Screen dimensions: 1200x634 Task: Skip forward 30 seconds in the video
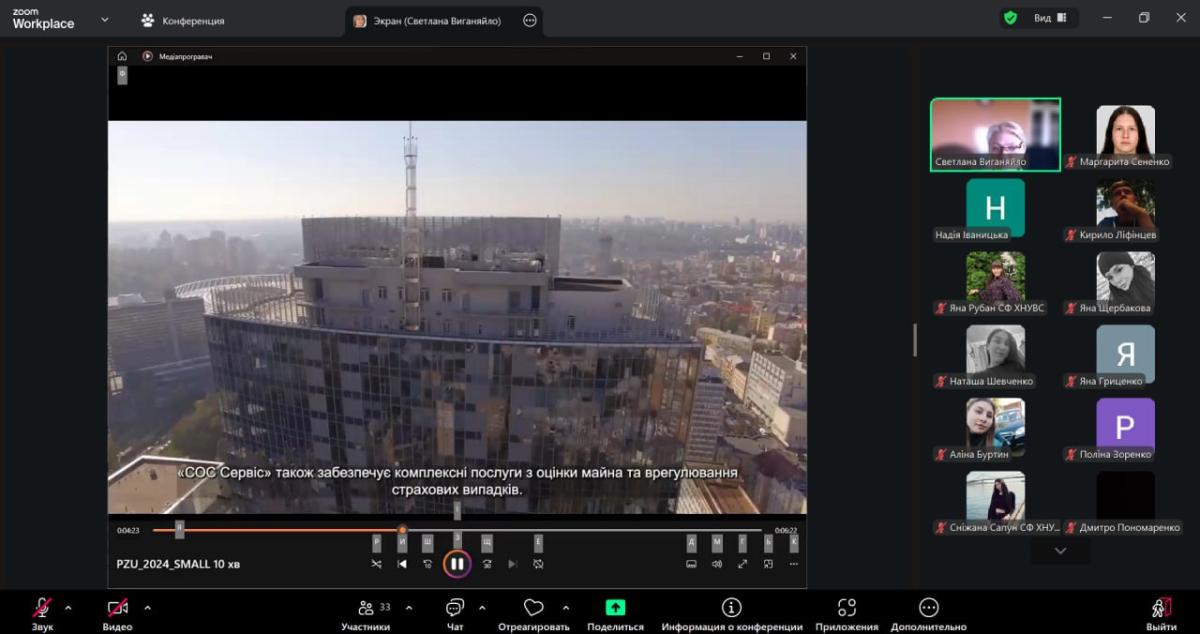pos(487,564)
